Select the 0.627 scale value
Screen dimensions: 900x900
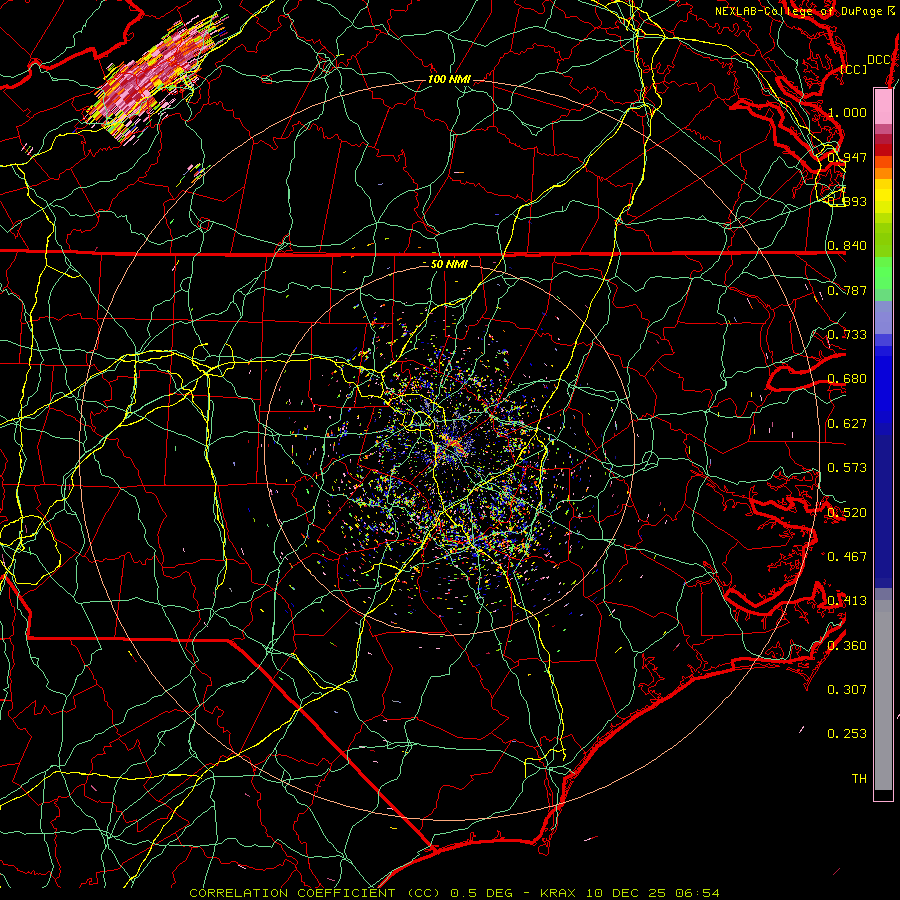coord(847,424)
